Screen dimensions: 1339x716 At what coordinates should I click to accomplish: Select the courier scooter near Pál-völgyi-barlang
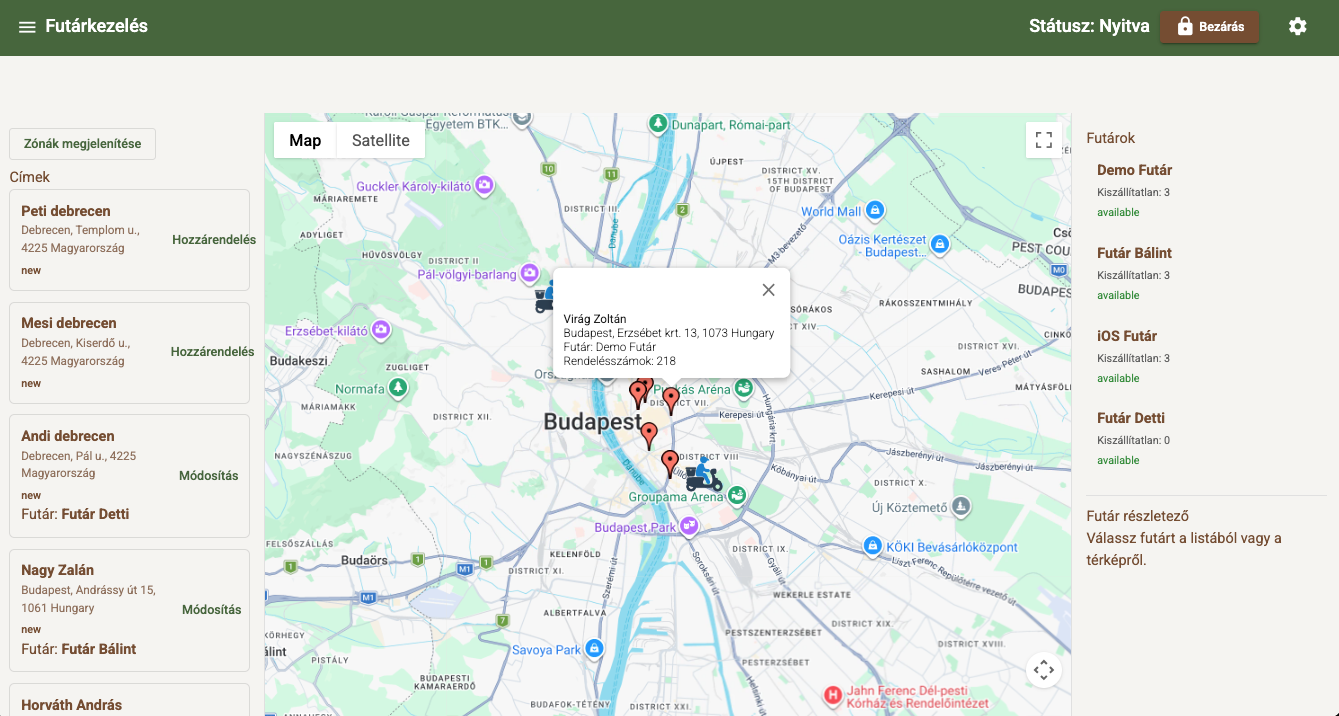[x=545, y=297]
